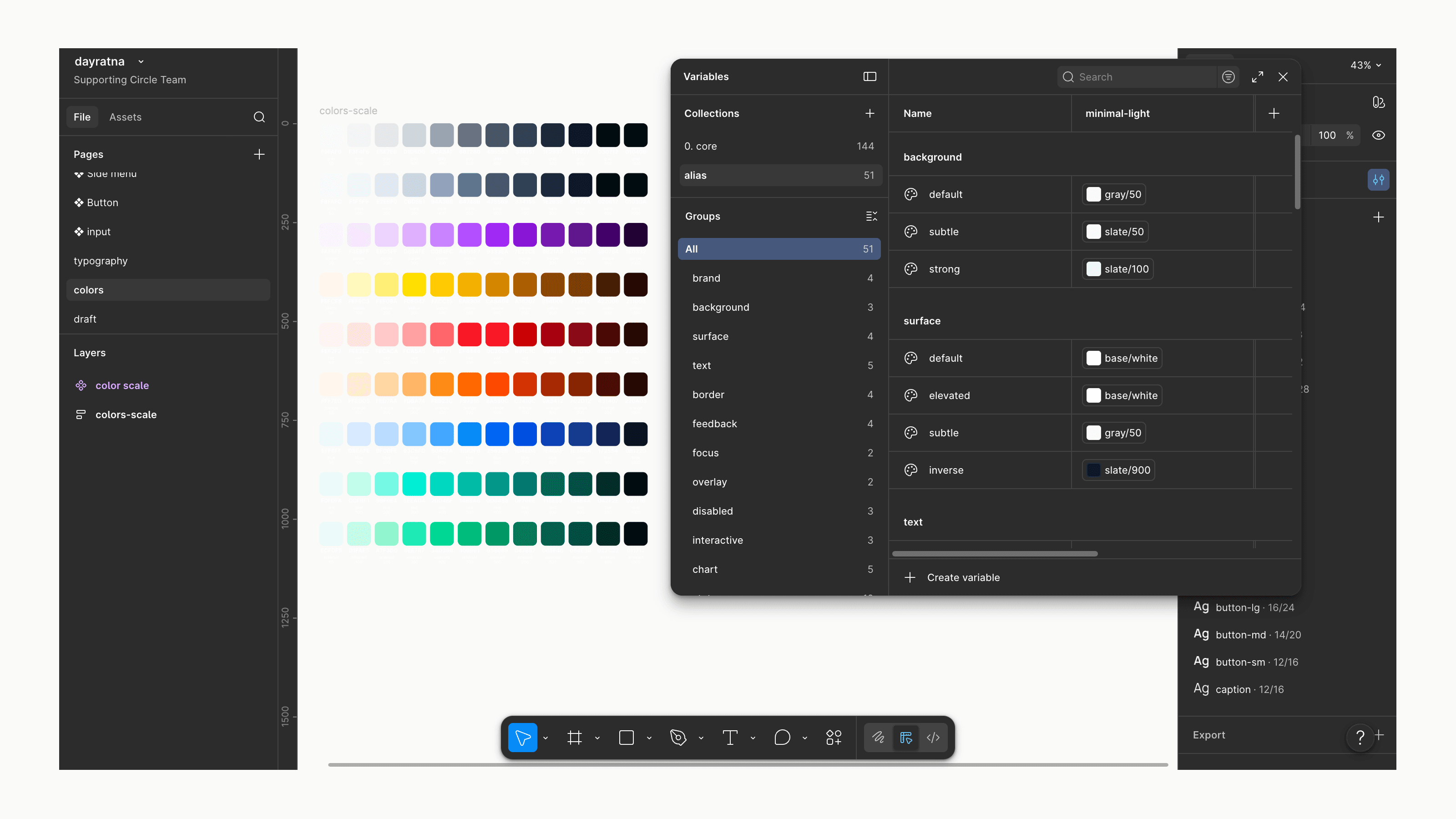Click color variable icon for background strong

910,269
